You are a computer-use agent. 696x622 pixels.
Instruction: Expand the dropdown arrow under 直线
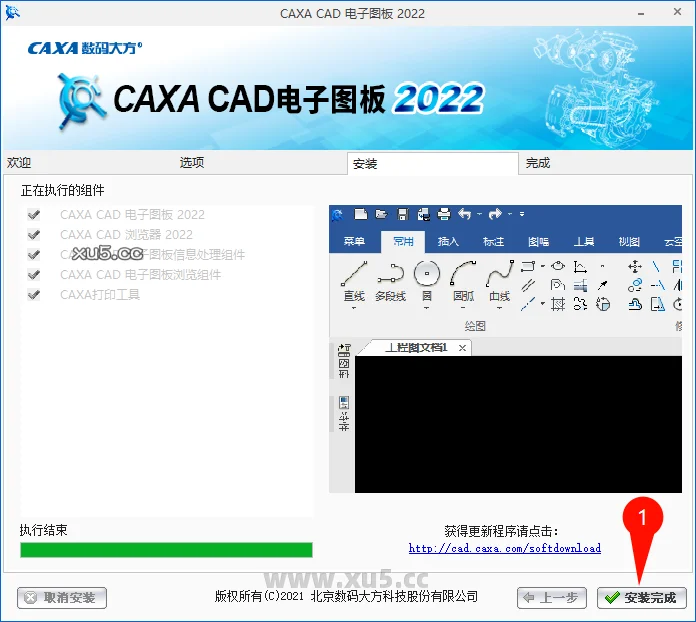[354, 308]
